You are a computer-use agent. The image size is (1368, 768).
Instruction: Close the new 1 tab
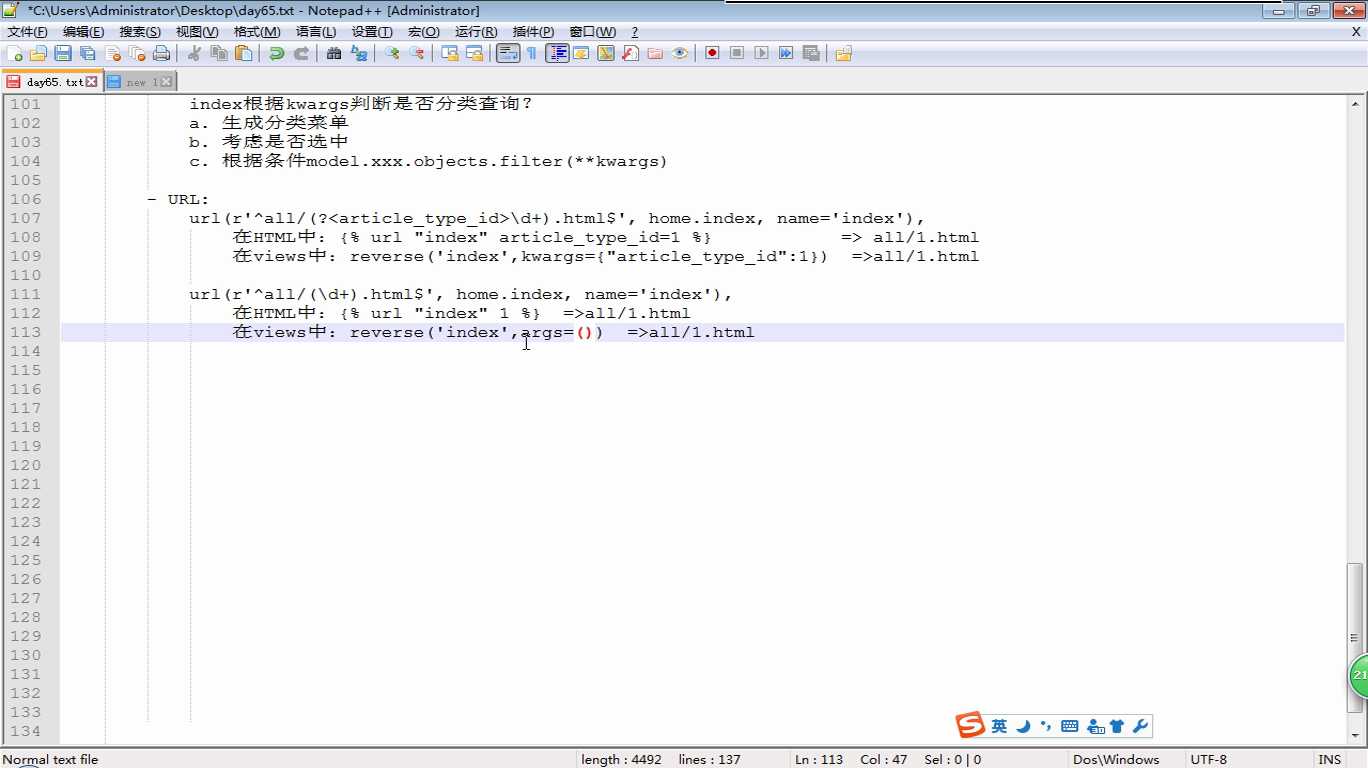[x=166, y=82]
